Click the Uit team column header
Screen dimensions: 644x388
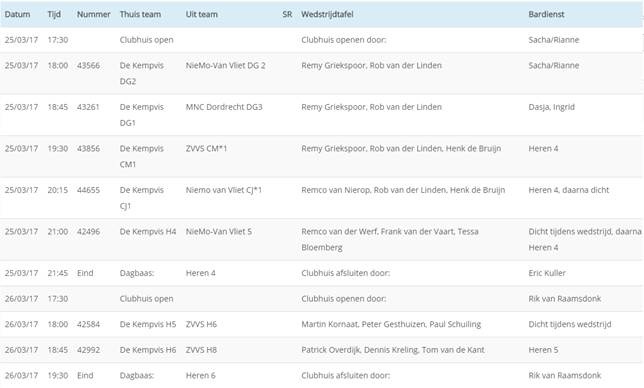[x=201, y=14]
